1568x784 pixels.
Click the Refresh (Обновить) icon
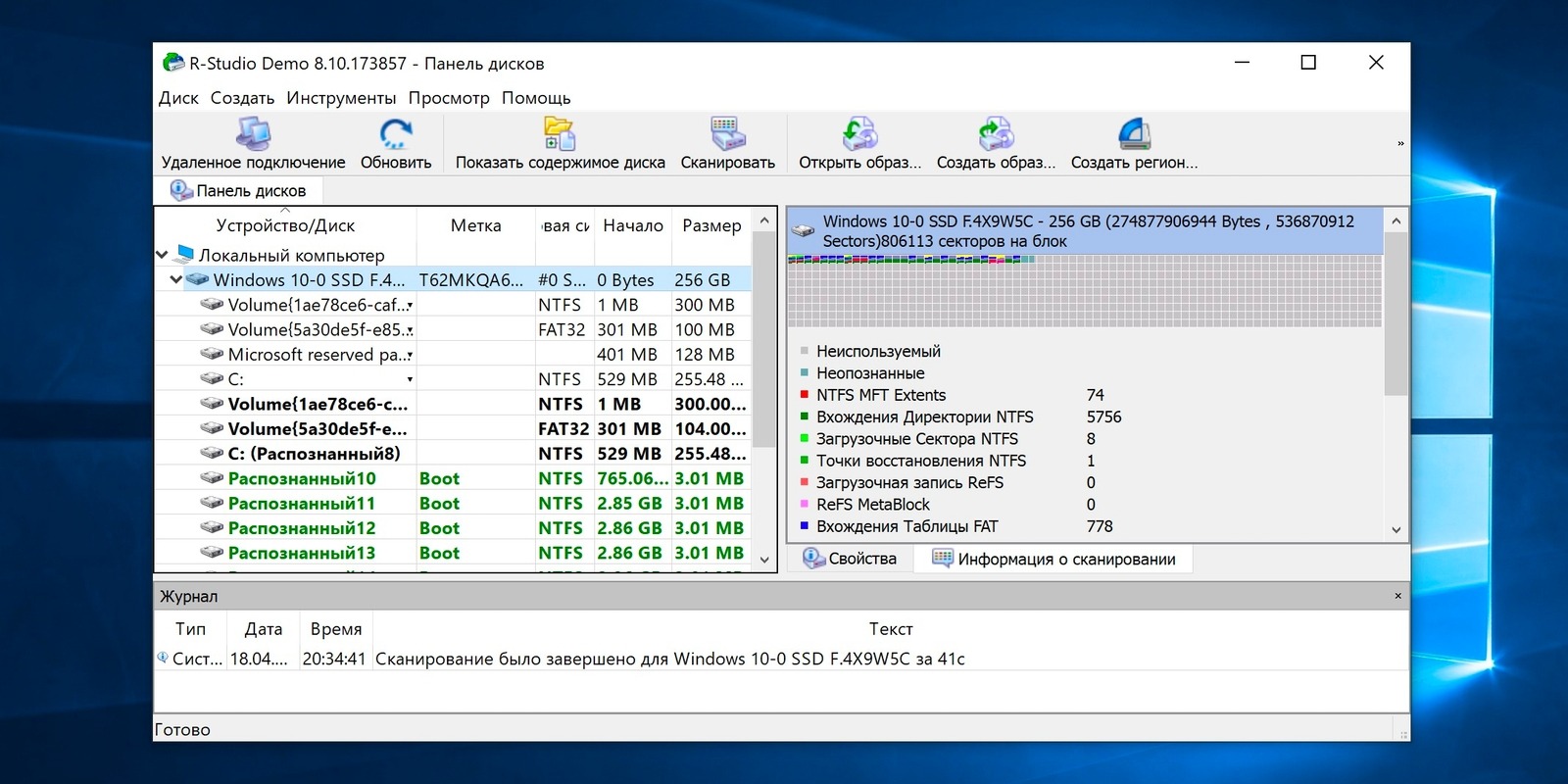[x=396, y=133]
